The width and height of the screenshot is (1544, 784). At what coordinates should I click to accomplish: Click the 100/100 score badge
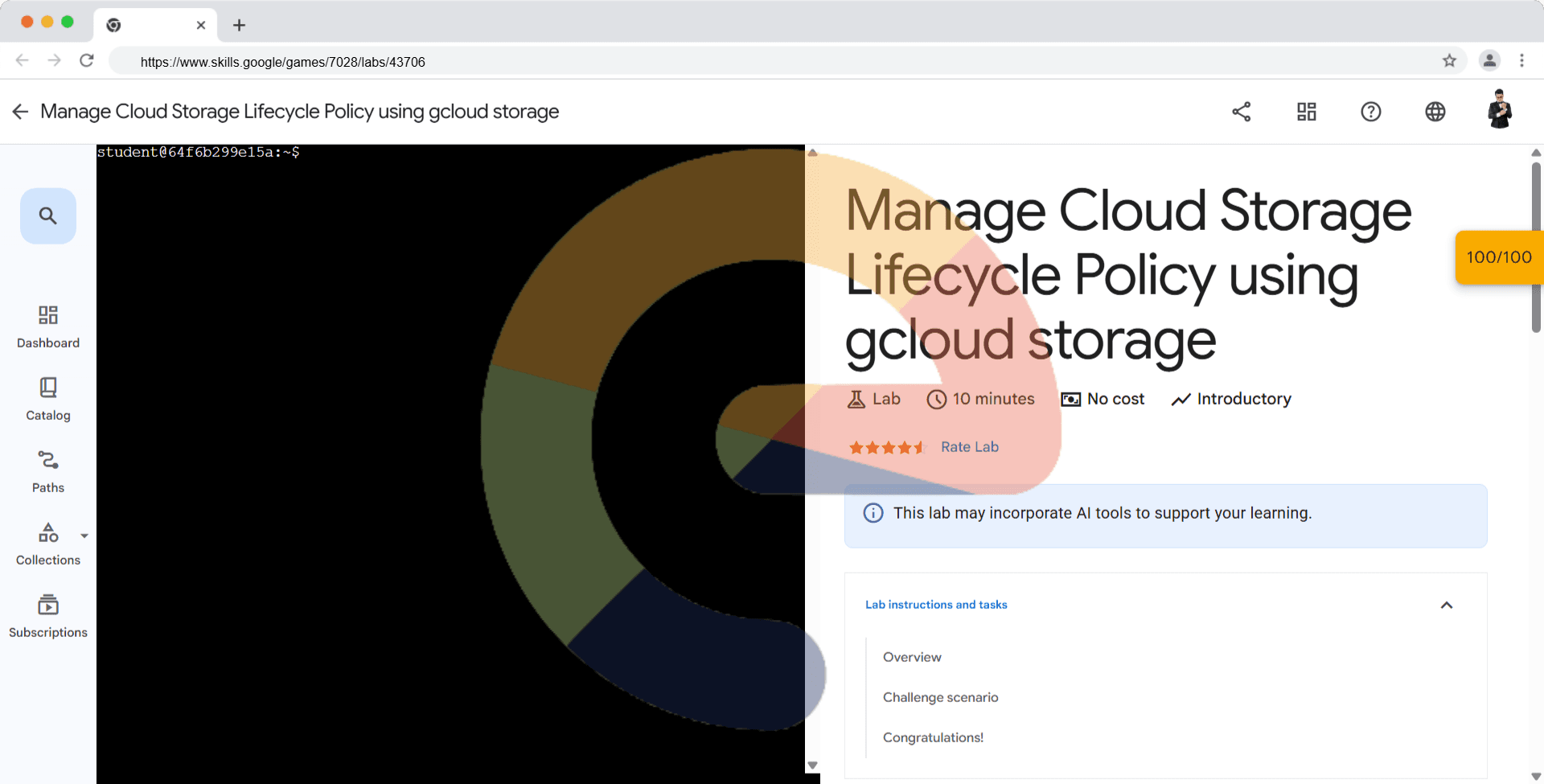pos(1499,257)
